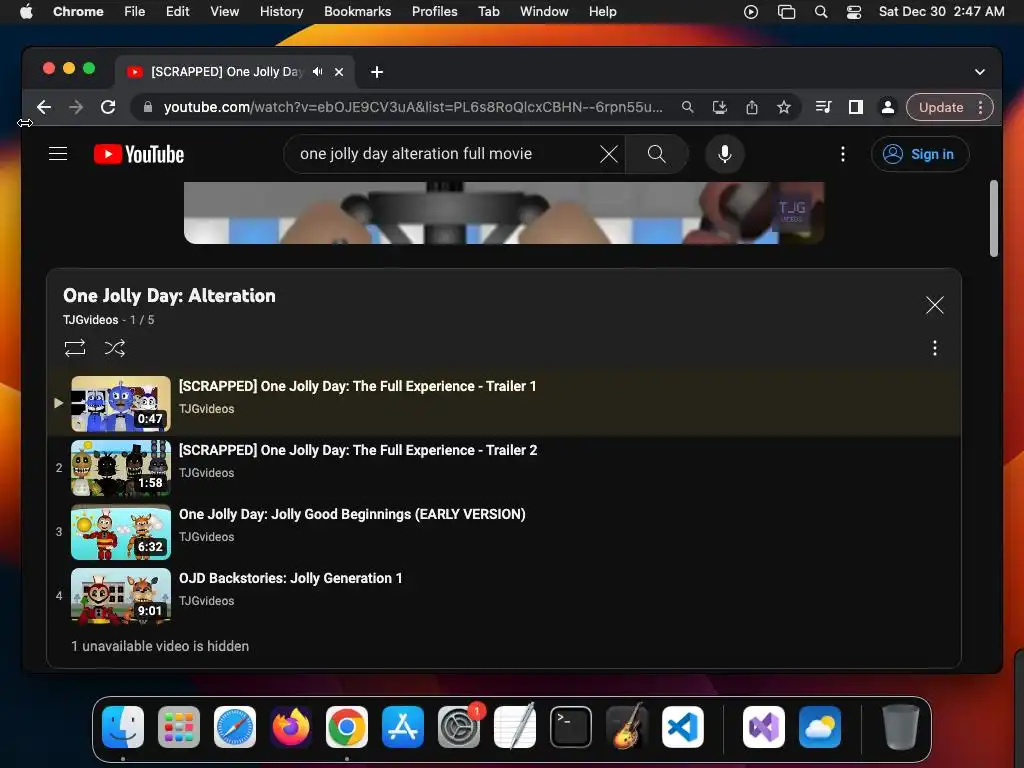Run search with the magnifier button

pos(656,154)
